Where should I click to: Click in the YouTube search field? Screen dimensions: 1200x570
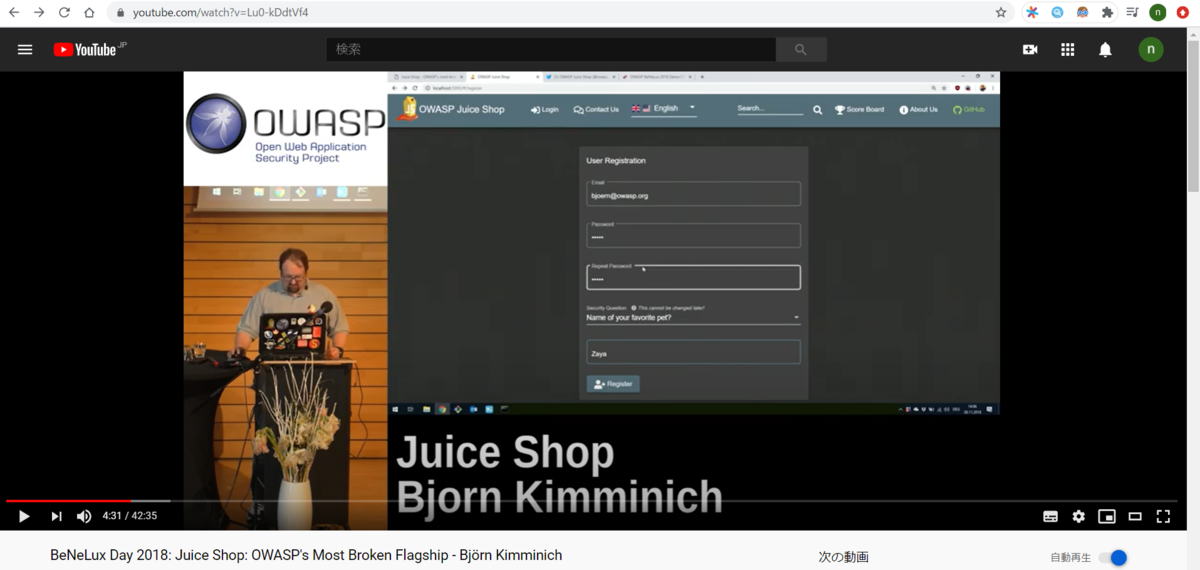(551, 49)
